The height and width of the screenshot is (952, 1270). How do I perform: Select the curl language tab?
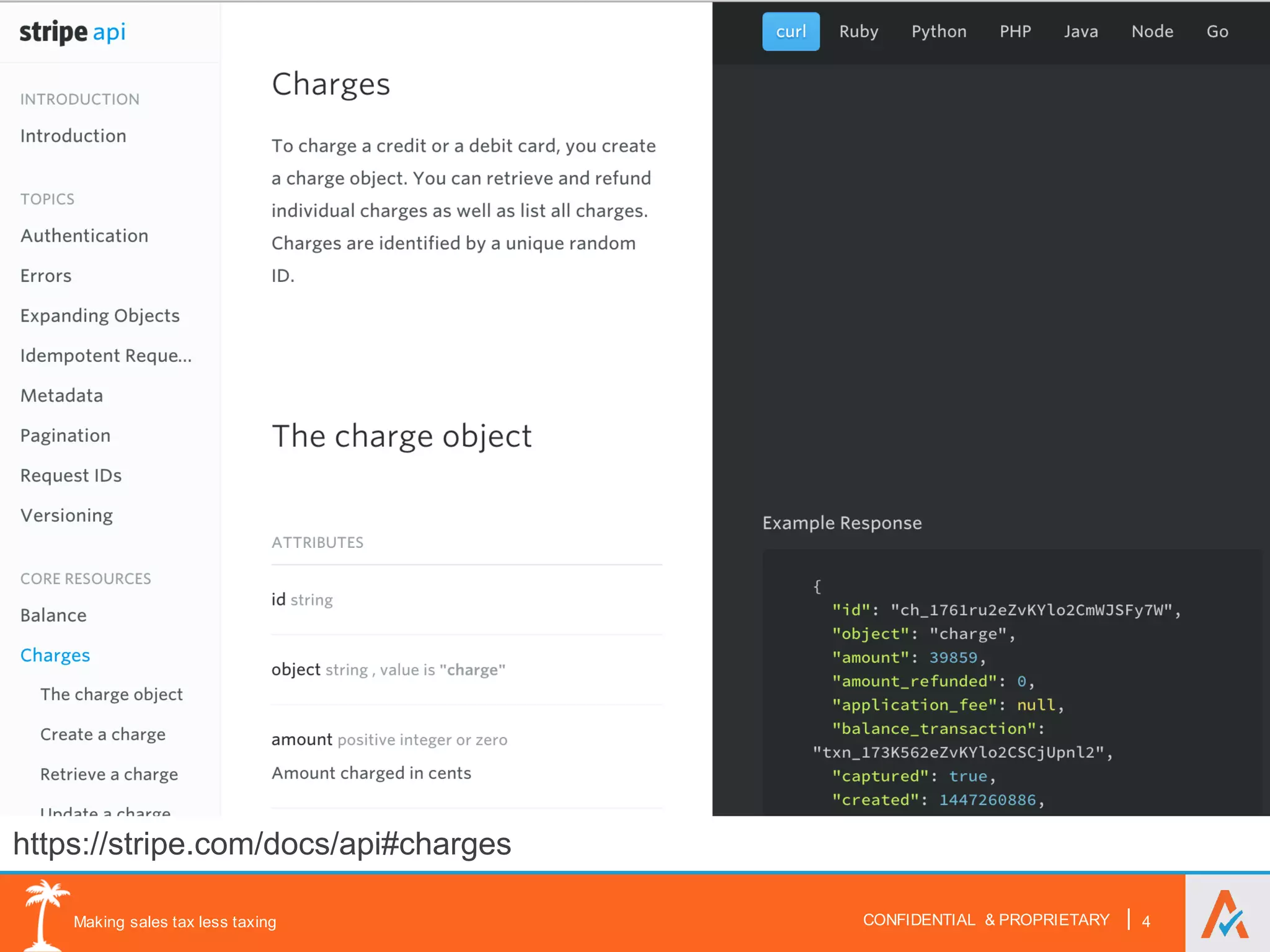[791, 32]
